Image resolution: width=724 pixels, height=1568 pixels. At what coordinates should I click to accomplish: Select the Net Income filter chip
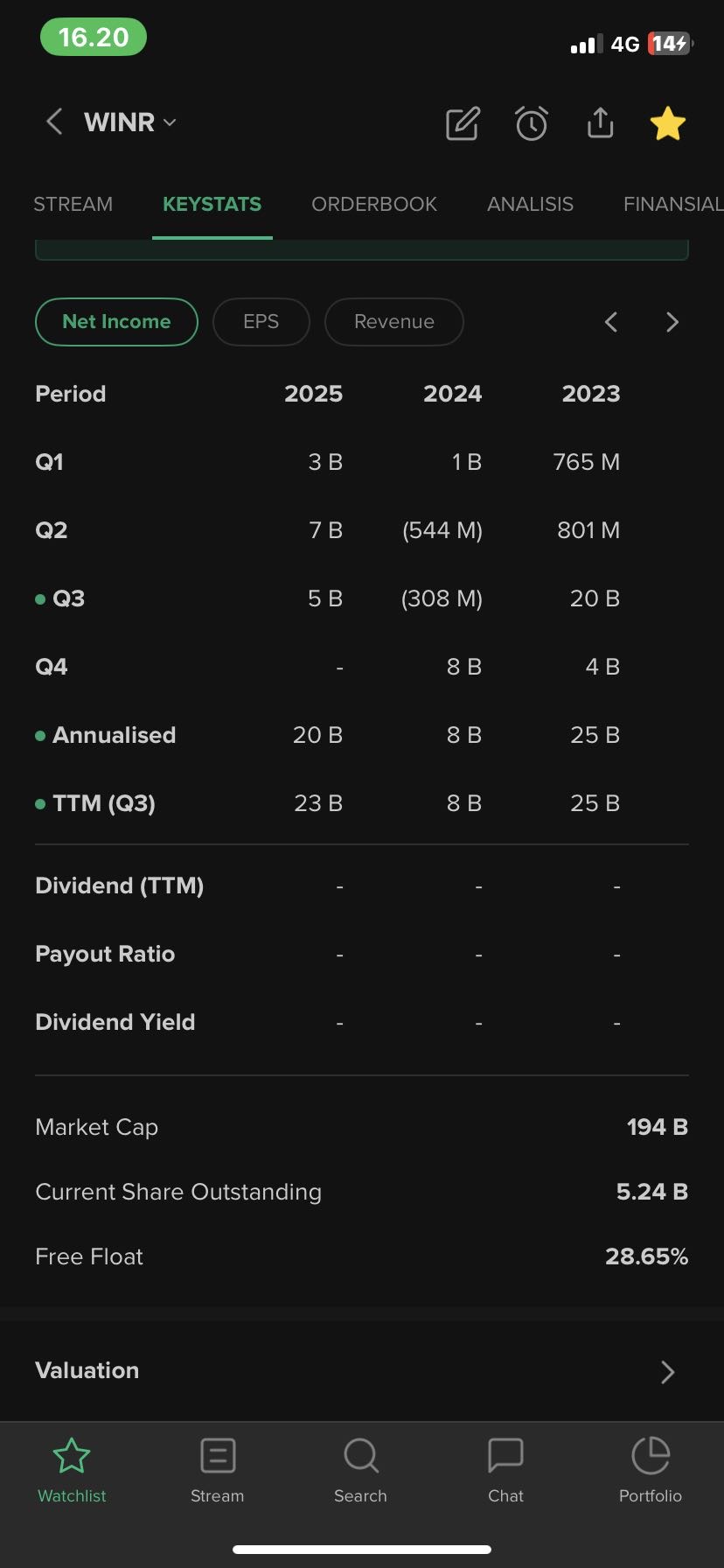coord(116,322)
